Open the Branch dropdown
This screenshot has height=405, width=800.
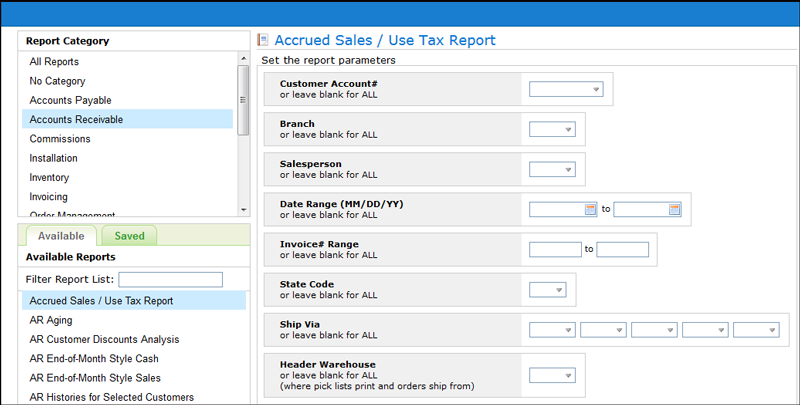(552, 129)
